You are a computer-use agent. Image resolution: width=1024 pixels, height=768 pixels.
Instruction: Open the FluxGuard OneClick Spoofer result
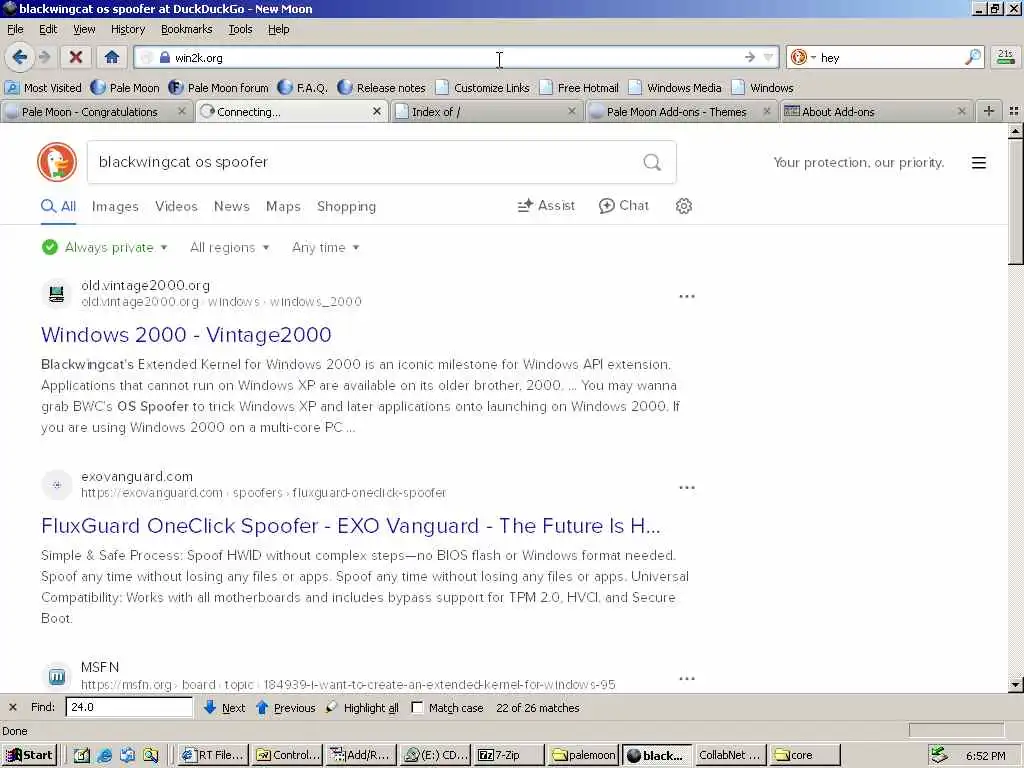(x=351, y=526)
